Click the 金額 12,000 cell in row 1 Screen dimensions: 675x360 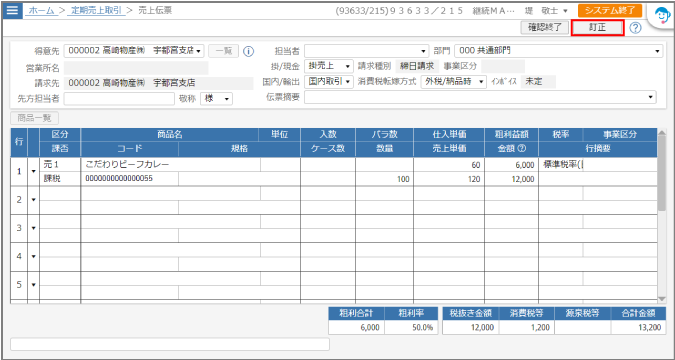(x=511, y=179)
